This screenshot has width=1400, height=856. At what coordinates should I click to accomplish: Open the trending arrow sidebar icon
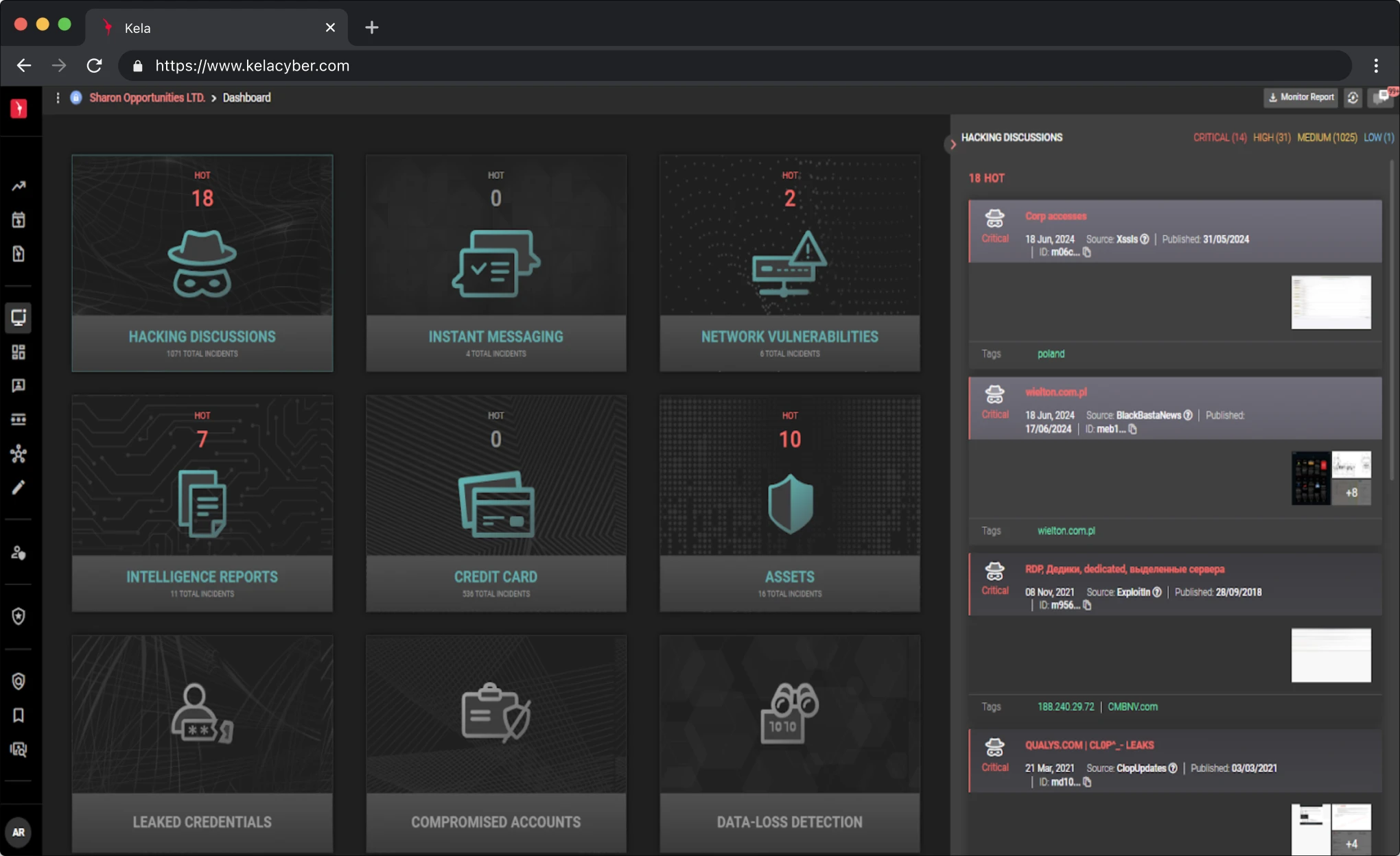pyautogui.click(x=19, y=186)
